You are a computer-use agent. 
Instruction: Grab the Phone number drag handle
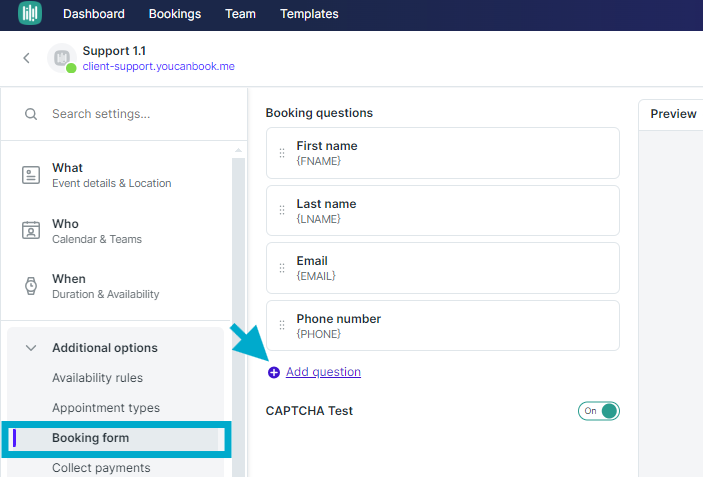coord(282,325)
